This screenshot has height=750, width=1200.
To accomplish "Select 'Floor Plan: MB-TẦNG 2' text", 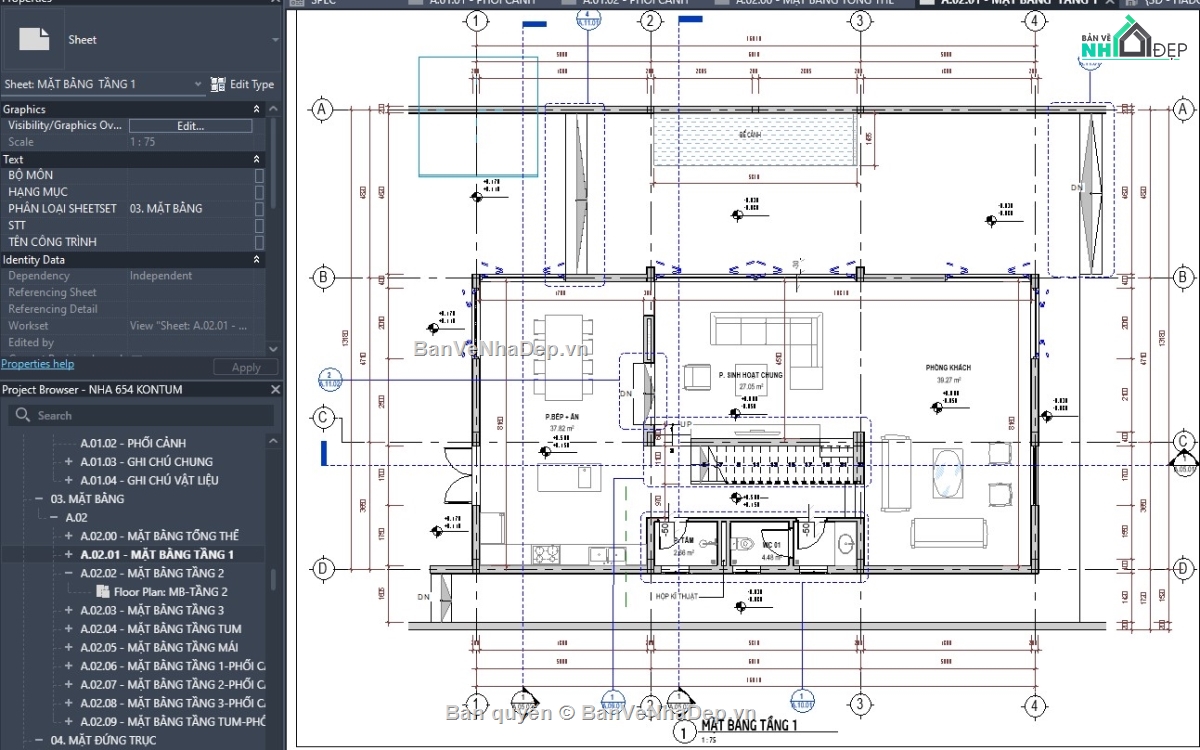I will 171,592.
